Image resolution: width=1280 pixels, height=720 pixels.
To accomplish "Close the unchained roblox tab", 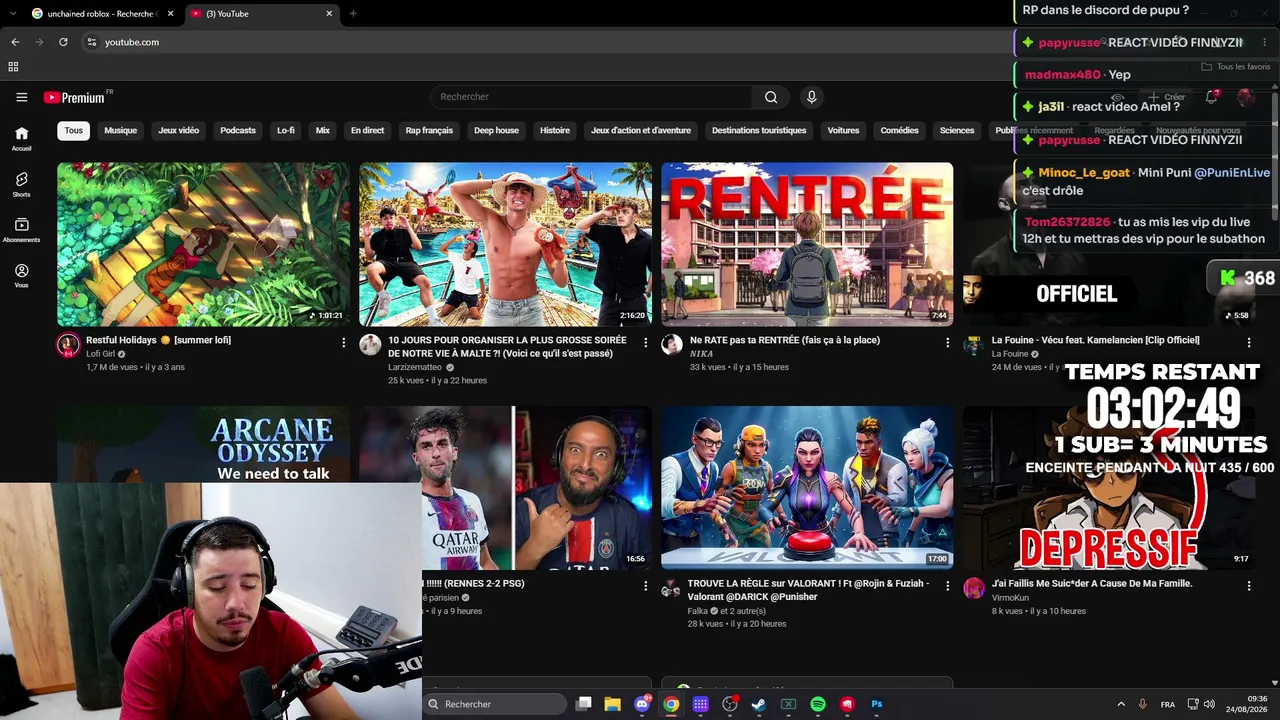I will pos(170,13).
